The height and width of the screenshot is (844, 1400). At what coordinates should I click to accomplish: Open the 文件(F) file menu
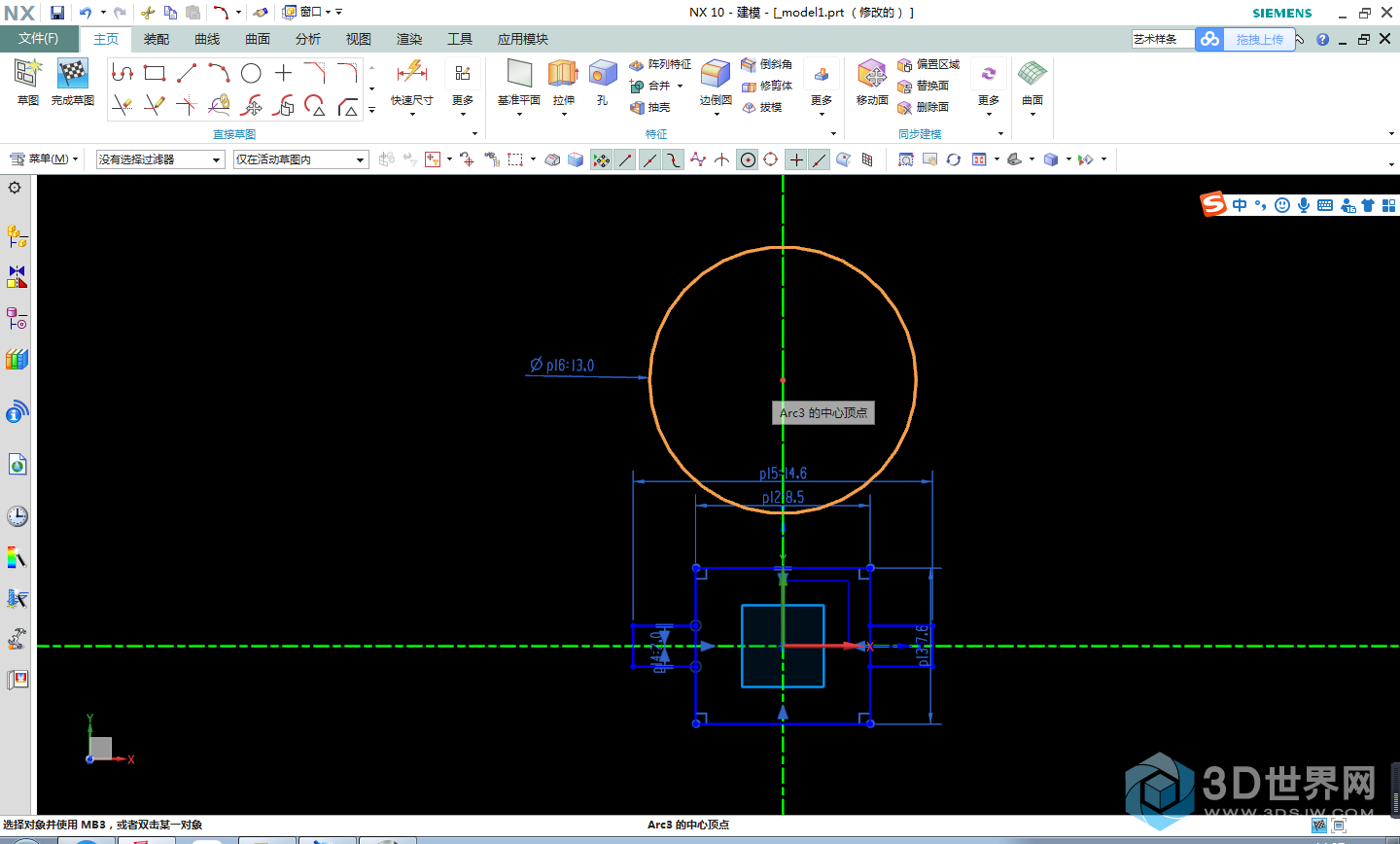(39, 39)
